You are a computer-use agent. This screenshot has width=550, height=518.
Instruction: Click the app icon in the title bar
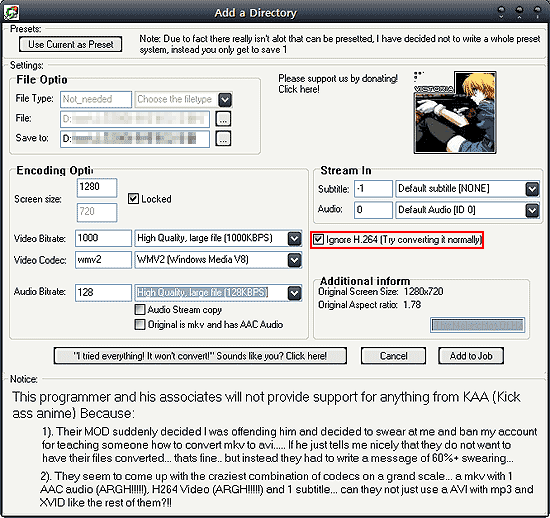pos(11,12)
